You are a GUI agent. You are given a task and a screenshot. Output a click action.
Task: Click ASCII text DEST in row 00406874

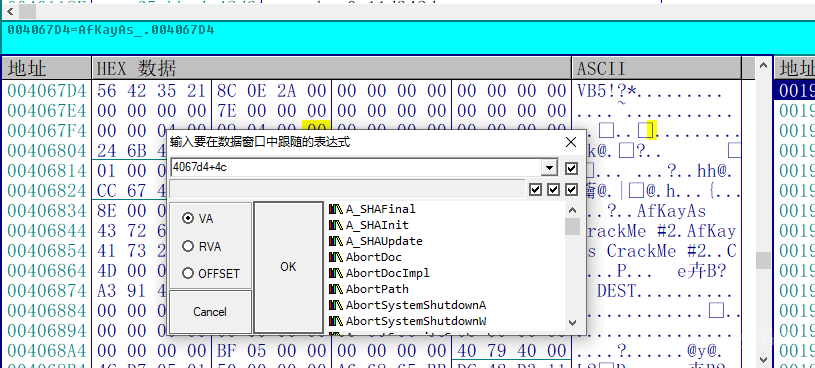[x=616, y=291]
